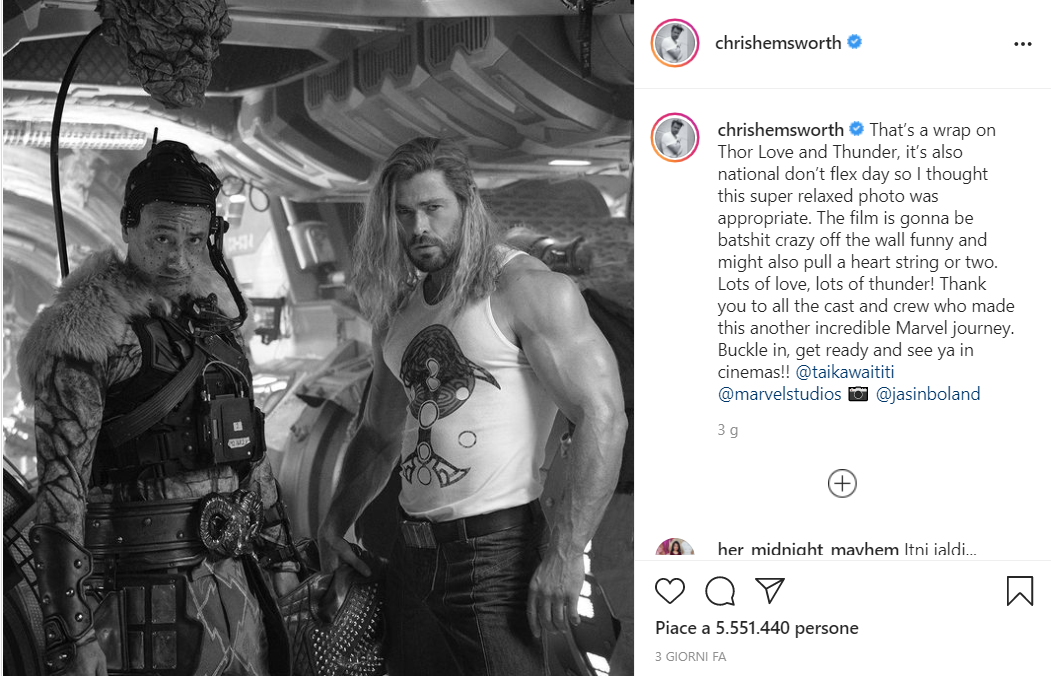The width and height of the screenshot is (1051, 676).
Task: Share post via paper plane icon
Action: point(769,590)
